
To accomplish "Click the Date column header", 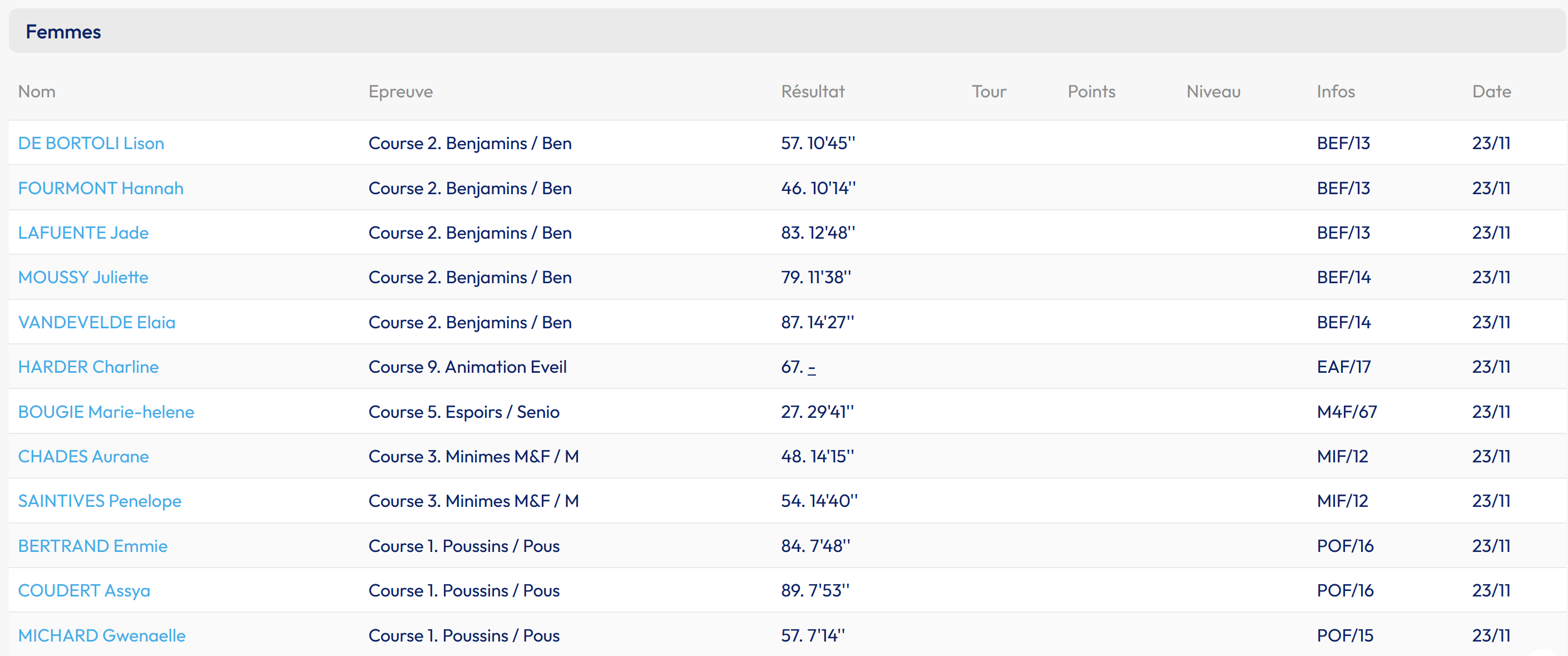I will point(1491,91).
